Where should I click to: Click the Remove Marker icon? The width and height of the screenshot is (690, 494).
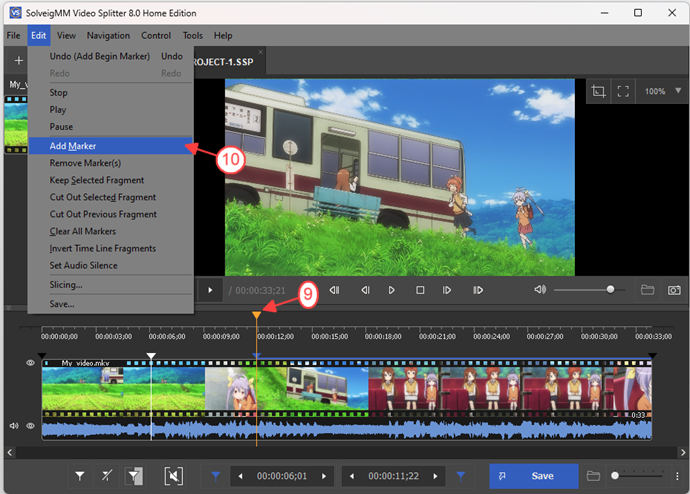coord(107,476)
